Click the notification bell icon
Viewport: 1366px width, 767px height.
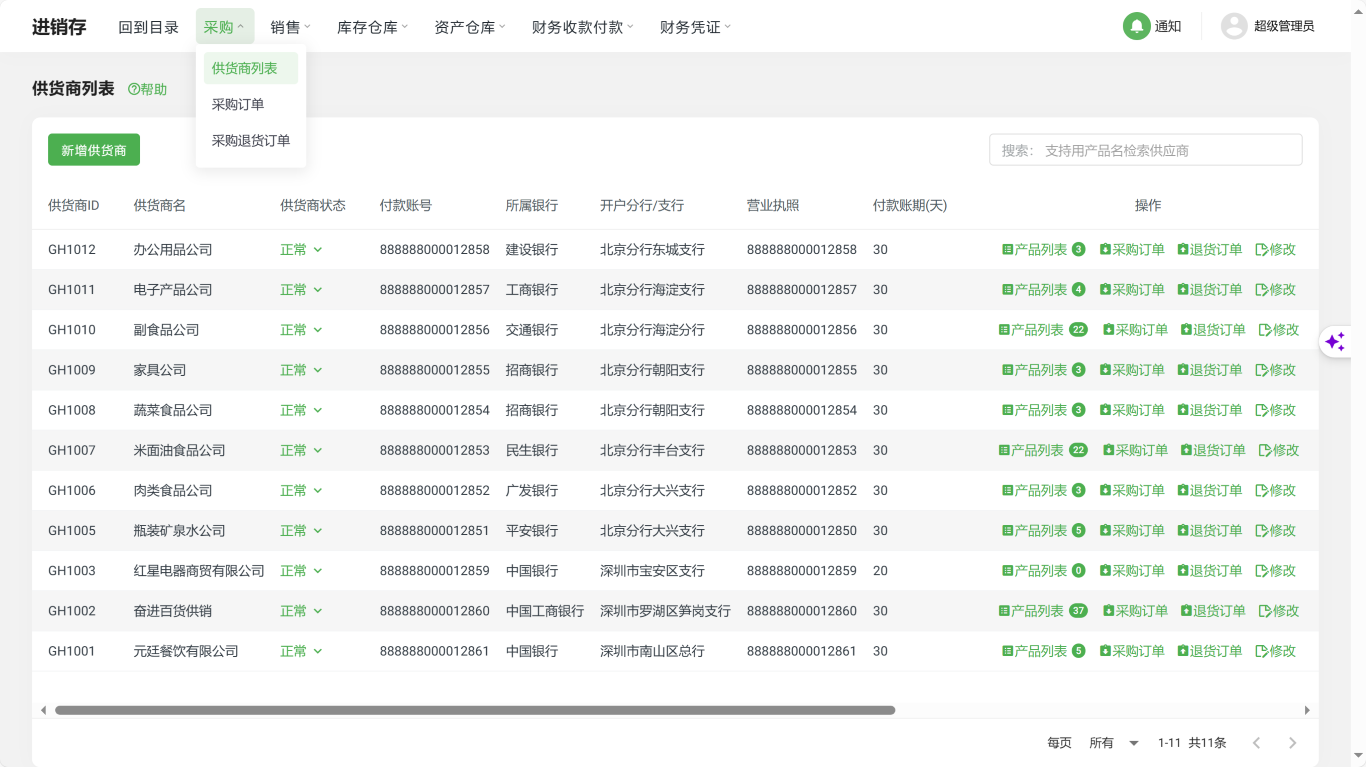point(1136,26)
